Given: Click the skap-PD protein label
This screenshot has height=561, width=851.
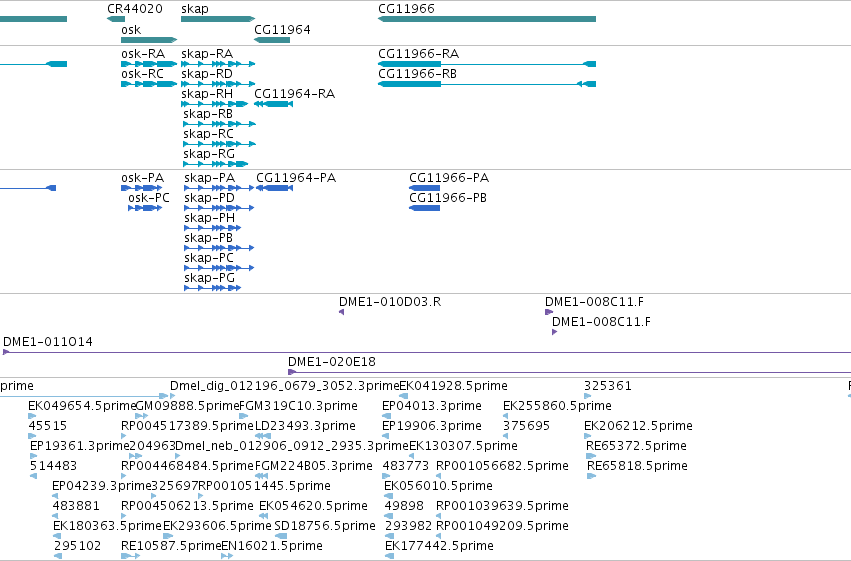Looking at the screenshot, I should click(209, 198).
